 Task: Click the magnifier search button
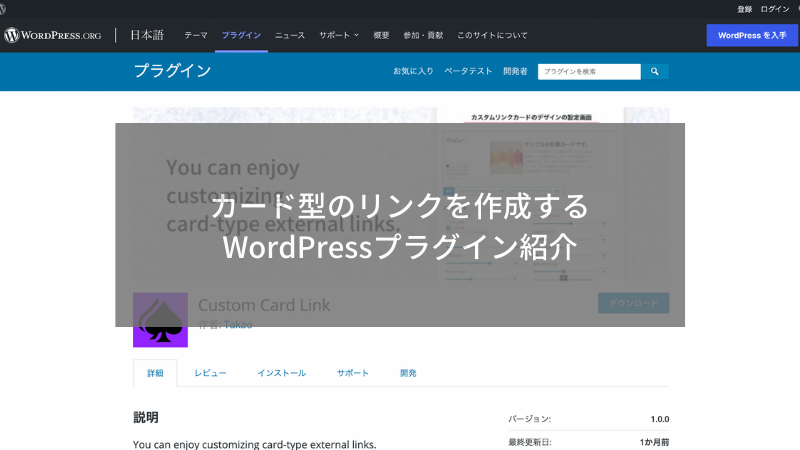655,72
